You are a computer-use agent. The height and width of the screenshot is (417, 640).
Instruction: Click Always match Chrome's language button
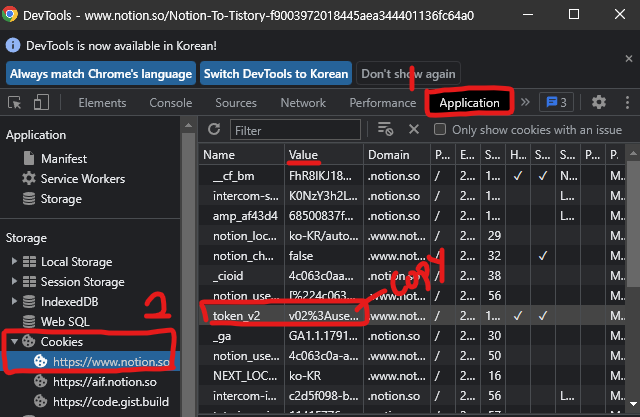101,73
